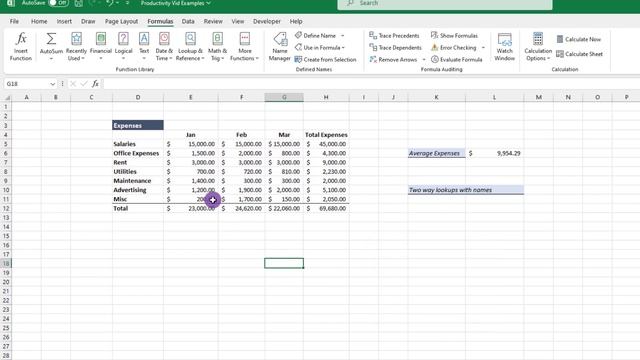
Task: Click Evaluate Formula
Action: pyautogui.click(x=457, y=60)
